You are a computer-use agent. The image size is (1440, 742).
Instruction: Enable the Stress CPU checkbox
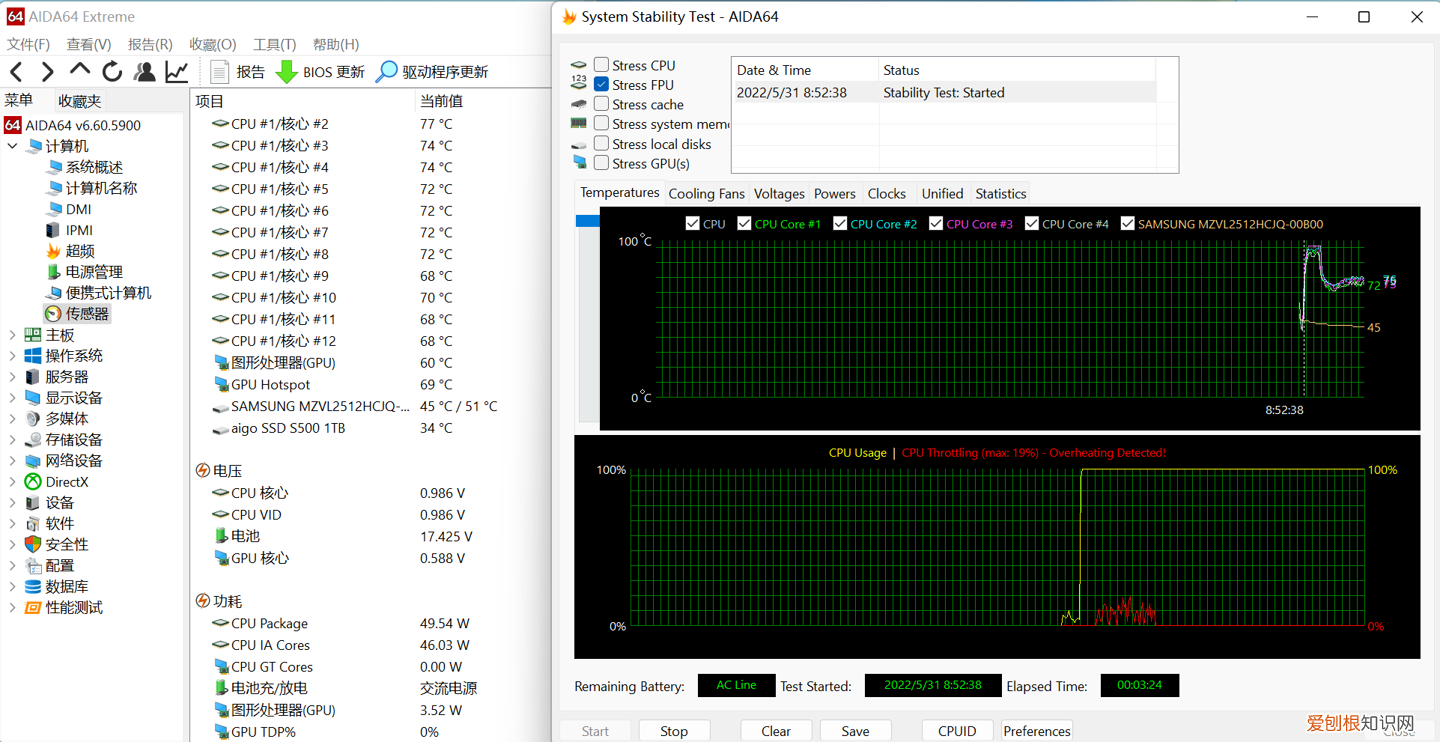(601, 65)
